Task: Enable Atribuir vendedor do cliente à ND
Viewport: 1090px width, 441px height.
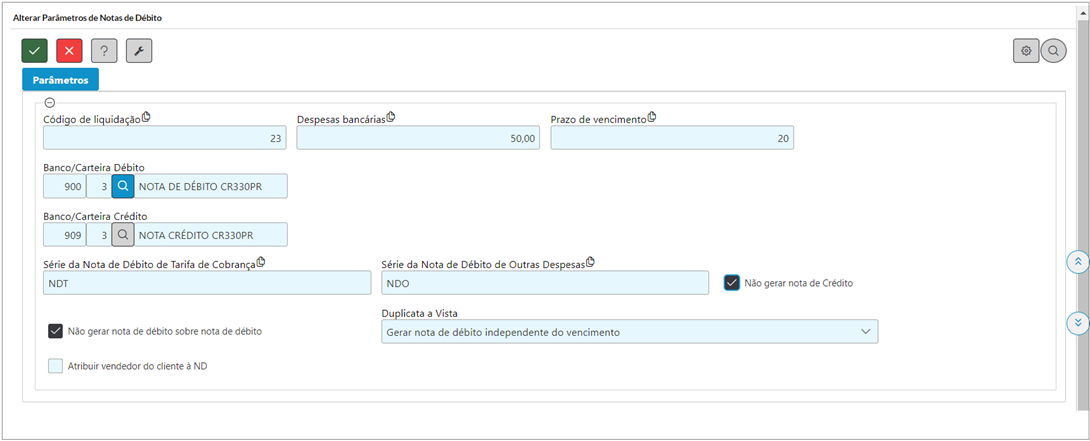Action: [x=56, y=366]
